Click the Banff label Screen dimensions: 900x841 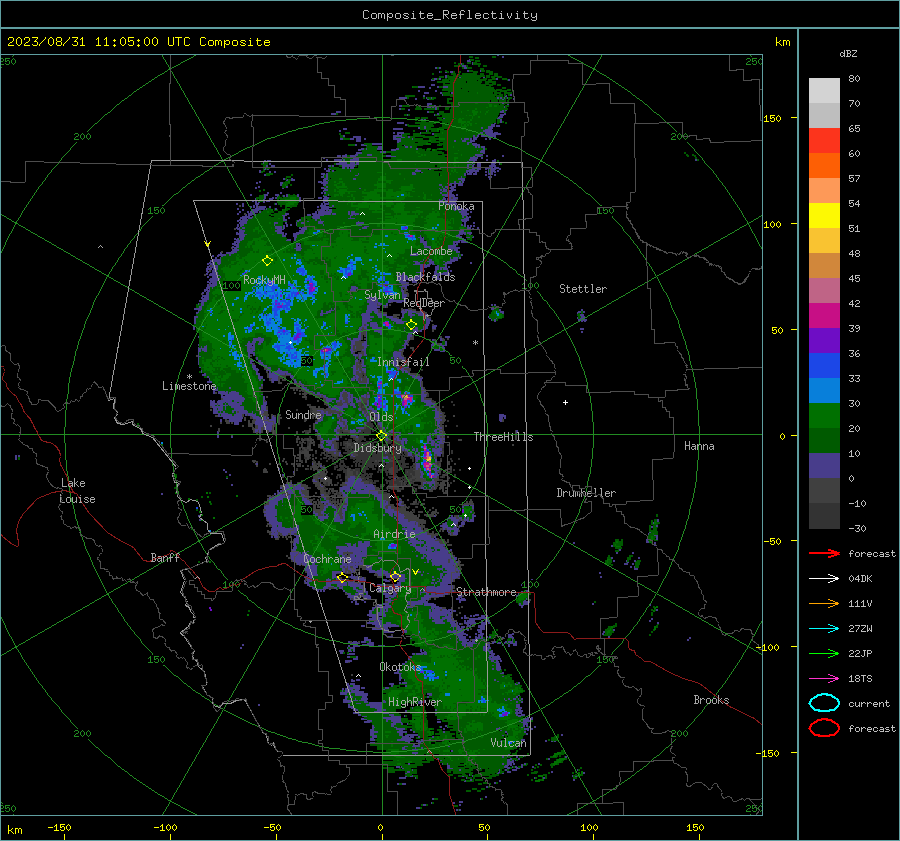click(165, 557)
